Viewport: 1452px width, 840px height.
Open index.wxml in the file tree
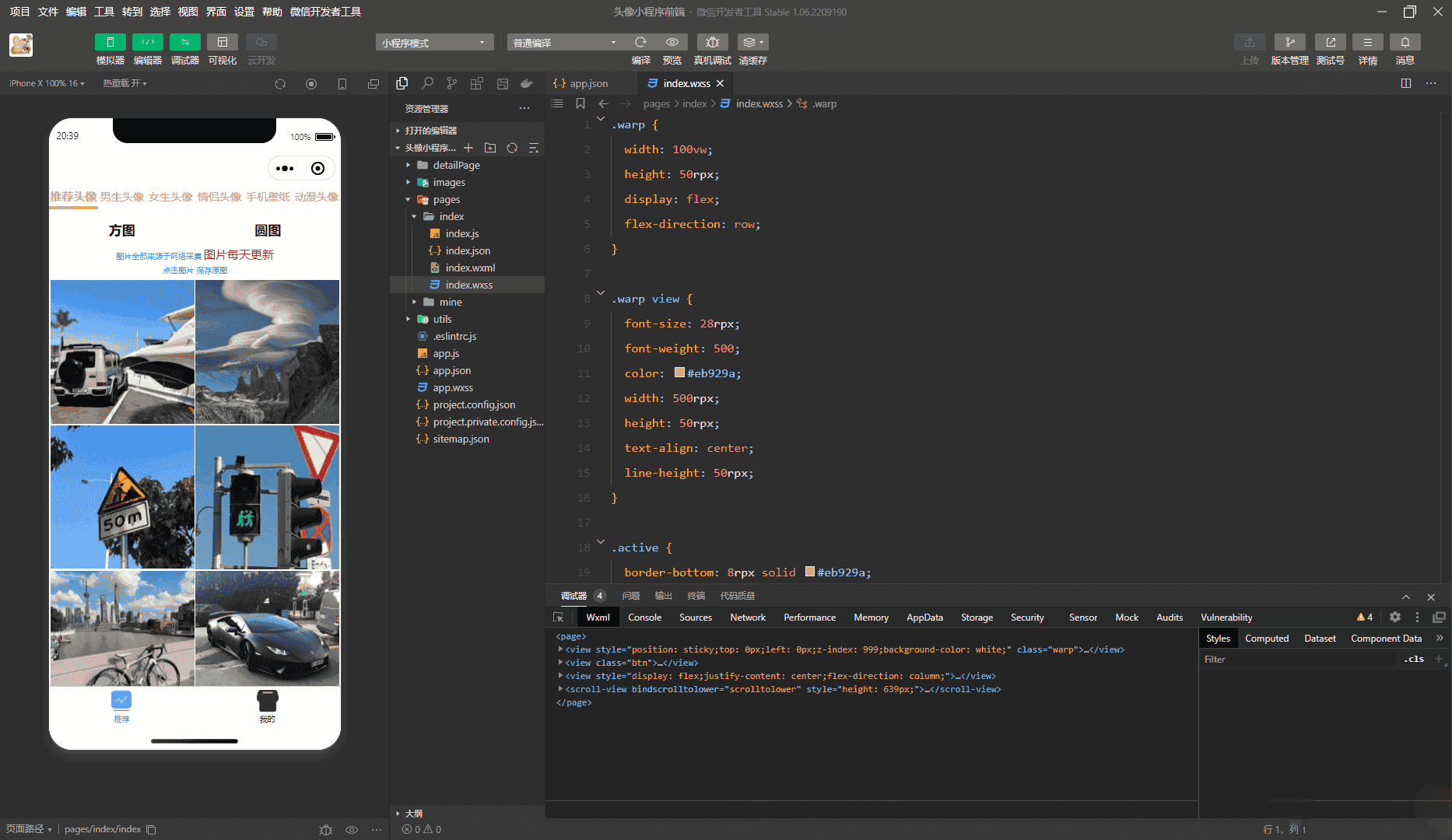coord(470,268)
